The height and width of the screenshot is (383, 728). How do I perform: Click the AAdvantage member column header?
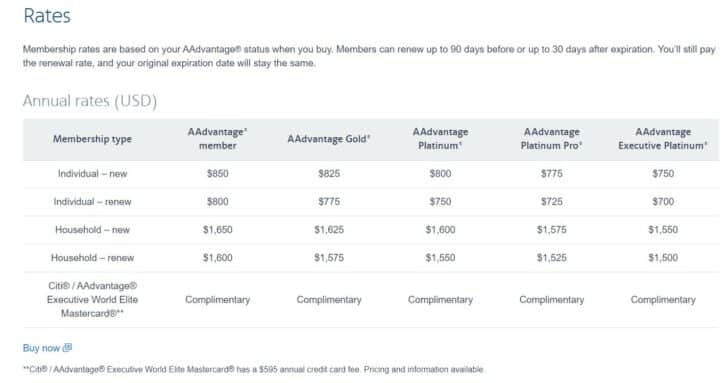217,139
